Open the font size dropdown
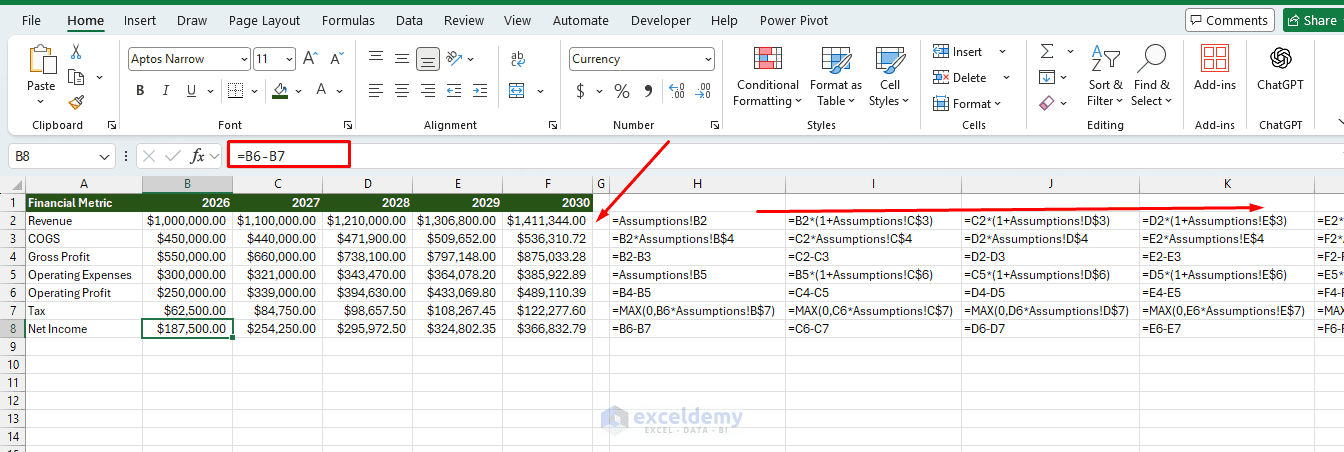 coord(288,59)
